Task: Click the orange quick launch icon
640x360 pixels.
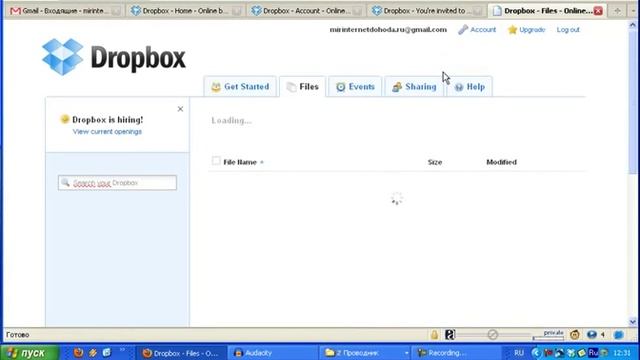Action: (x=93, y=352)
